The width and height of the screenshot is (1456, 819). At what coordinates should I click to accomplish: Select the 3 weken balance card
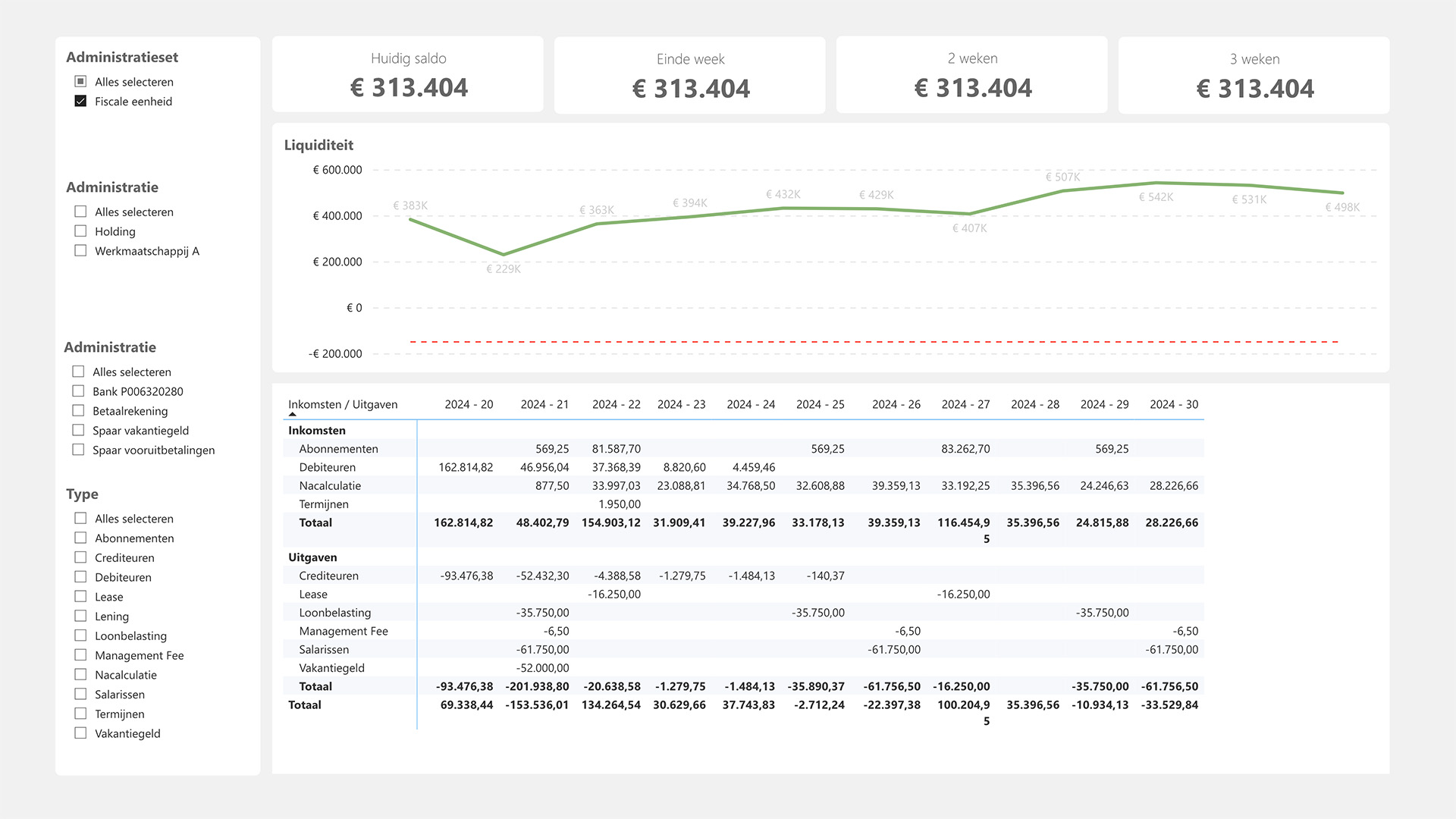(1254, 75)
